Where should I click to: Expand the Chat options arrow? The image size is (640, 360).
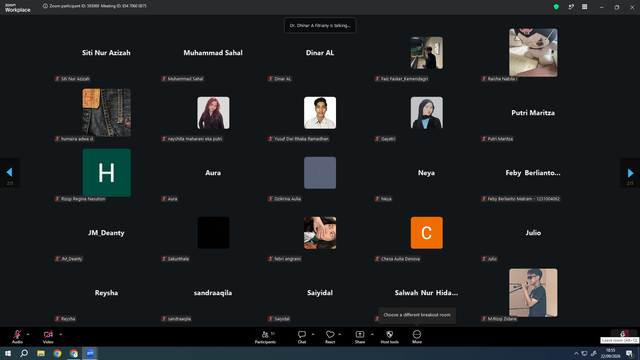[x=313, y=334]
